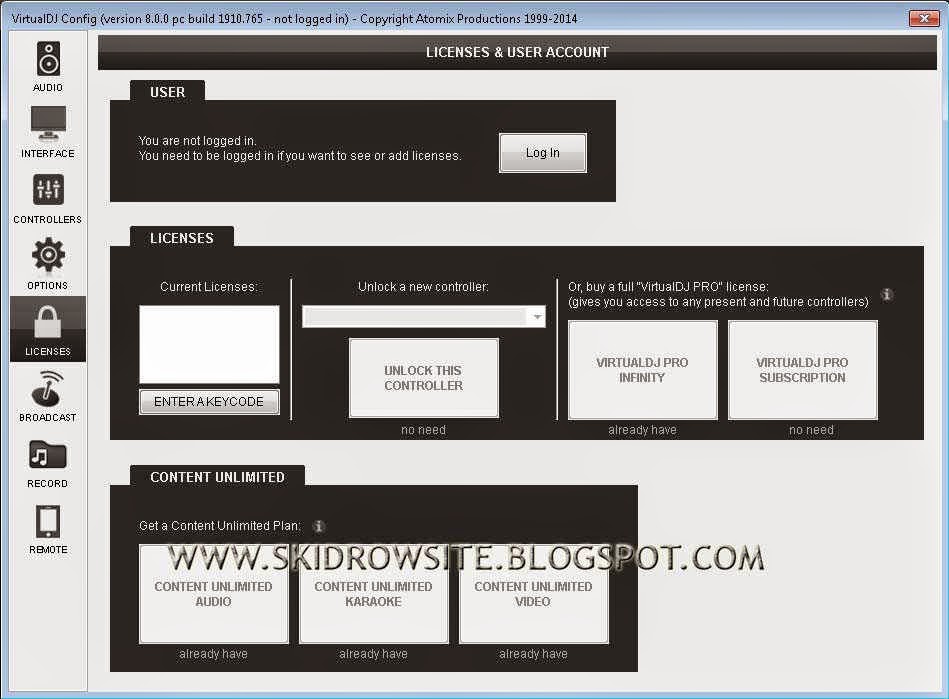Click "already have" under Content Unlimited Audio
The image size is (949, 699).
pyautogui.click(x=213, y=654)
